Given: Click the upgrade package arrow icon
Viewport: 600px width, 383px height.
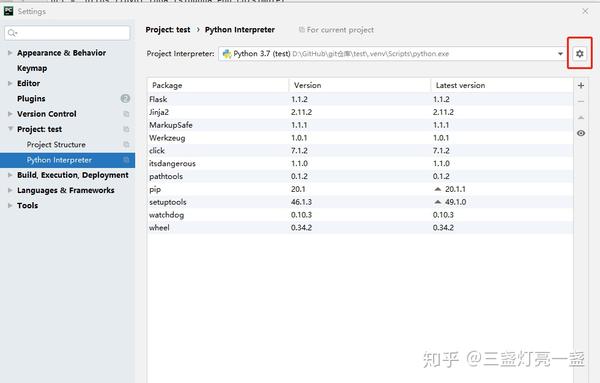Looking at the screenshot, I should (x=581, y=117).
